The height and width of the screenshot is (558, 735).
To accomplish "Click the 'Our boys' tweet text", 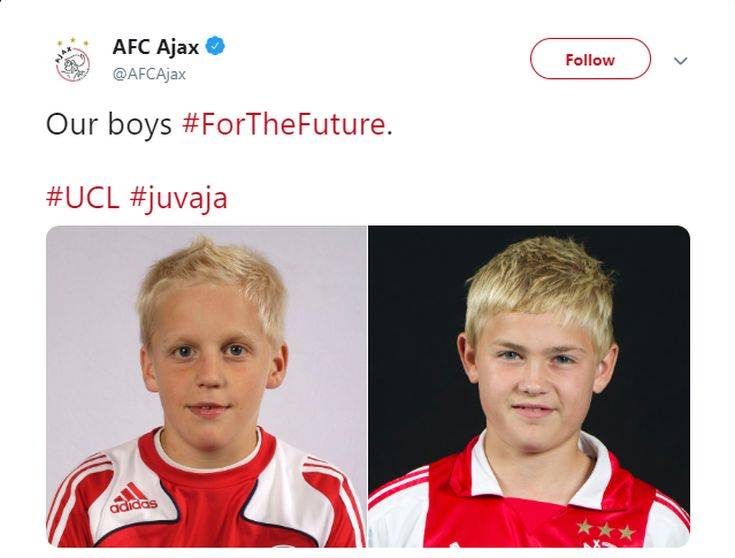I will pos(109,125).
